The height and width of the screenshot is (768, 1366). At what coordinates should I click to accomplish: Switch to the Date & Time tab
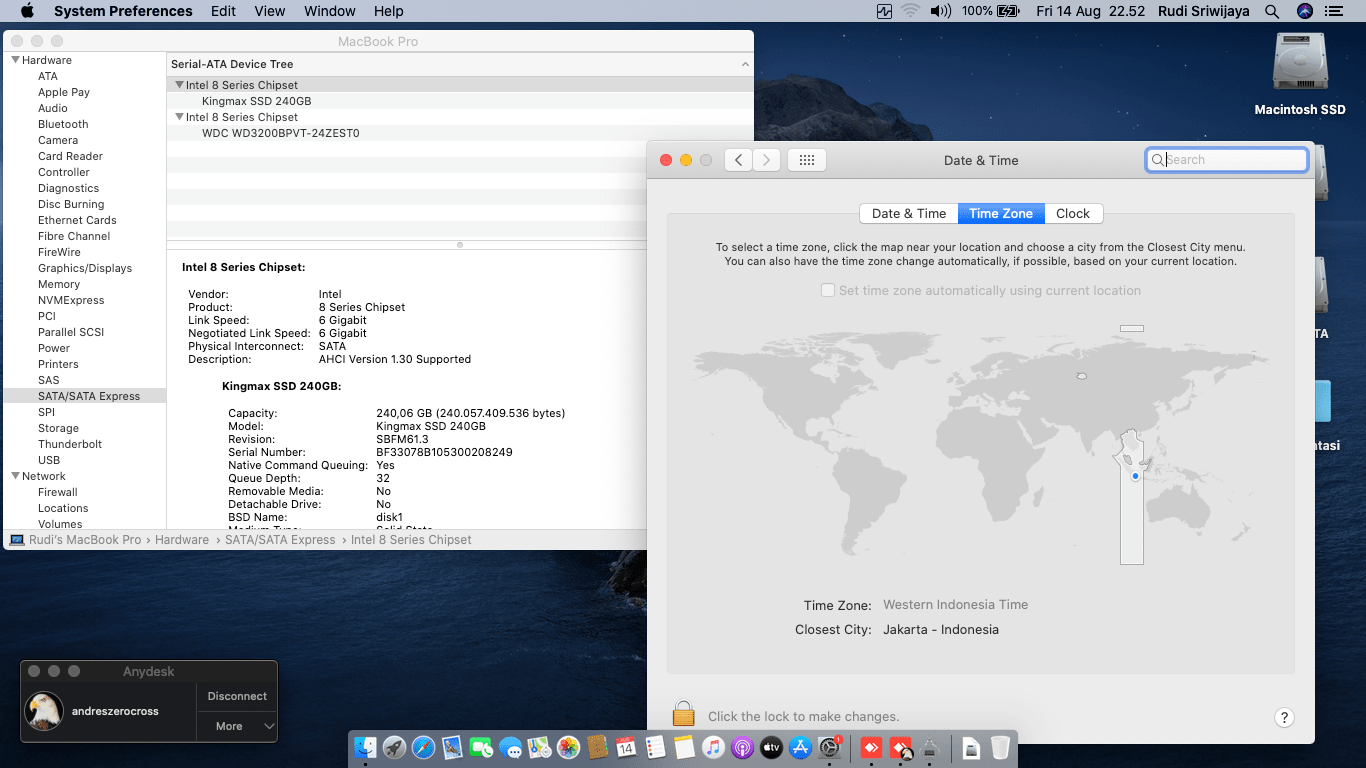(909, 213)
